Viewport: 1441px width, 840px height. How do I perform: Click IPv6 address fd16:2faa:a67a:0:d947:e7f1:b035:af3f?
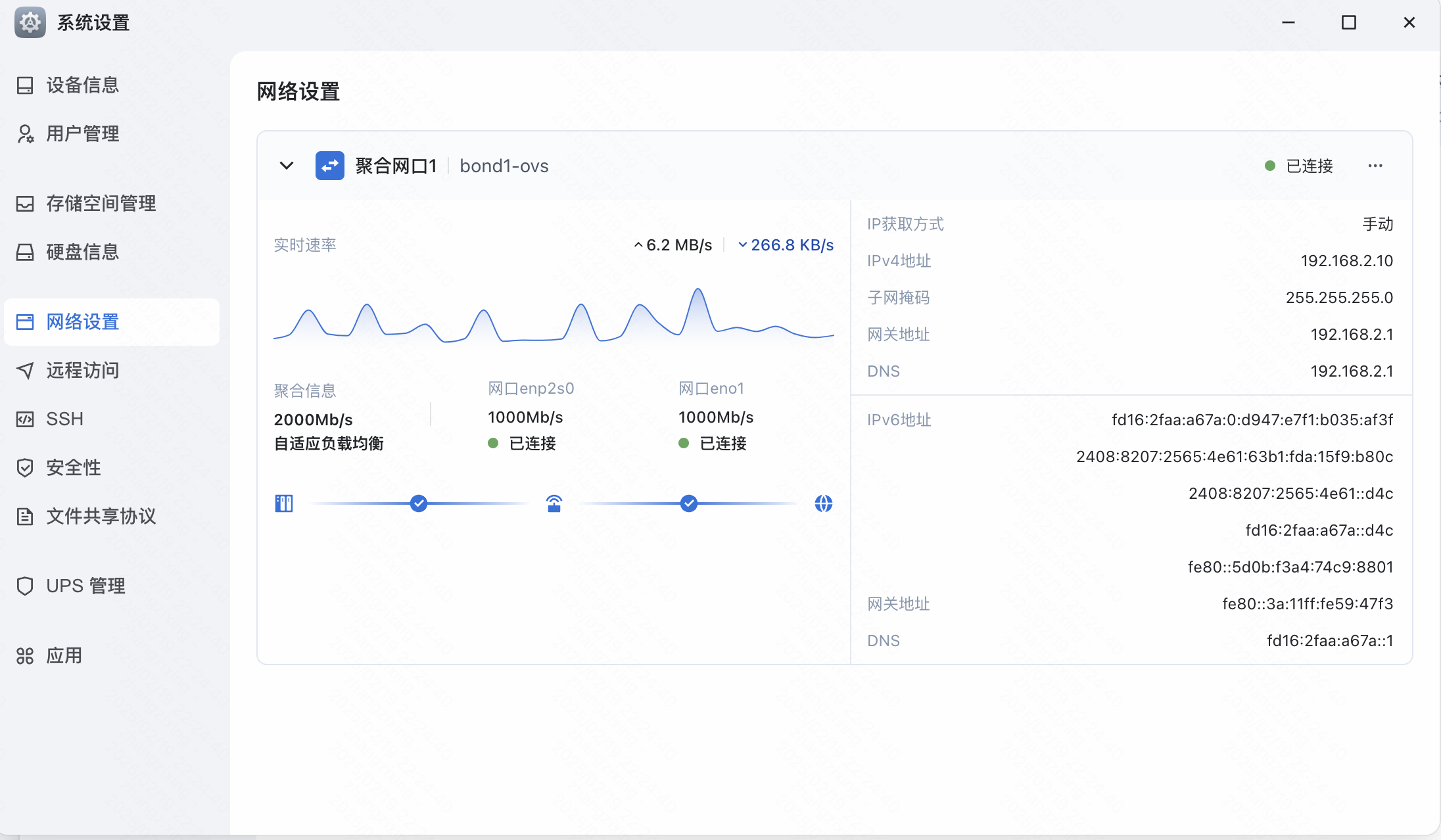1252,420
